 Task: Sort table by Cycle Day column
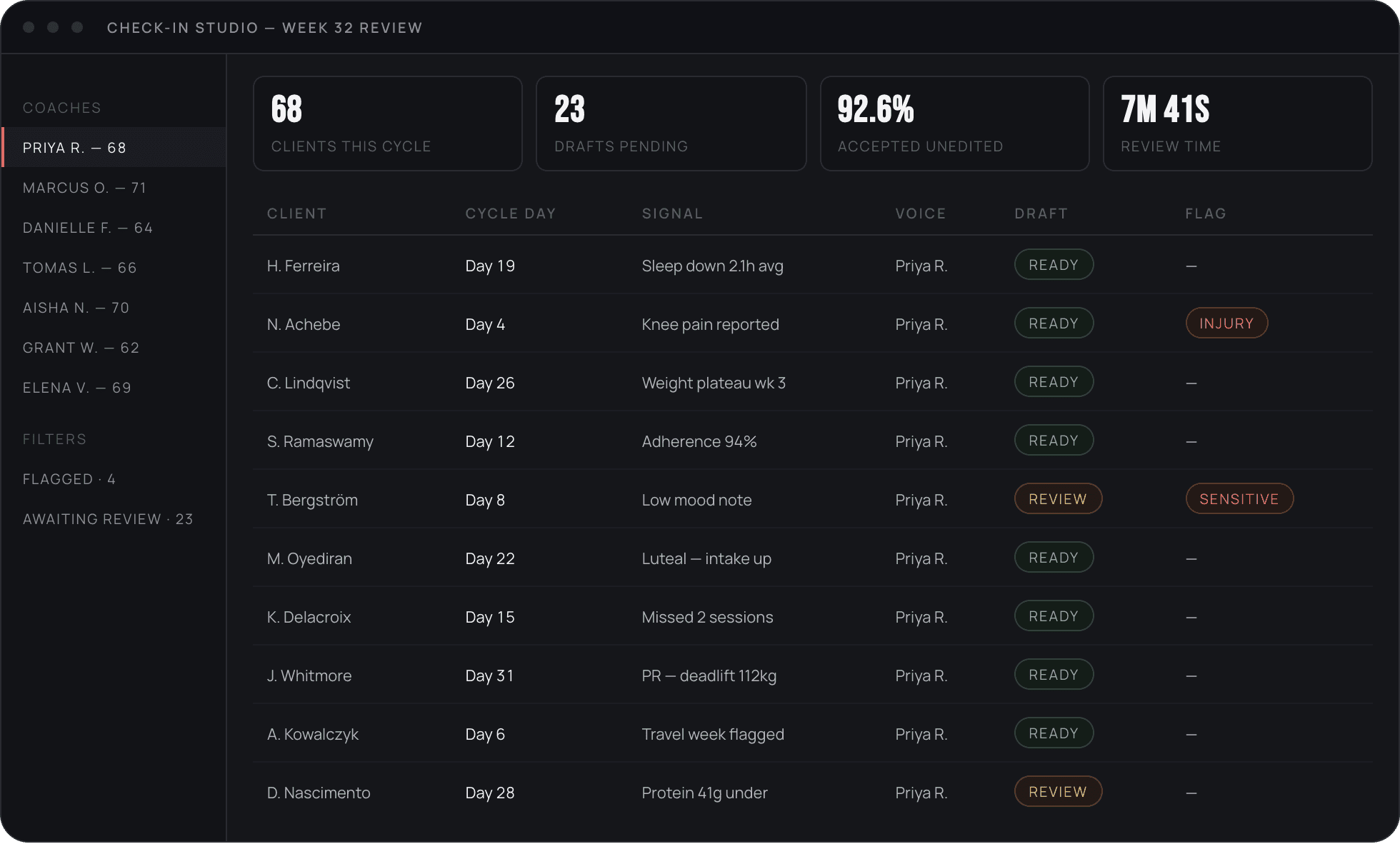[x=510, y=213]
